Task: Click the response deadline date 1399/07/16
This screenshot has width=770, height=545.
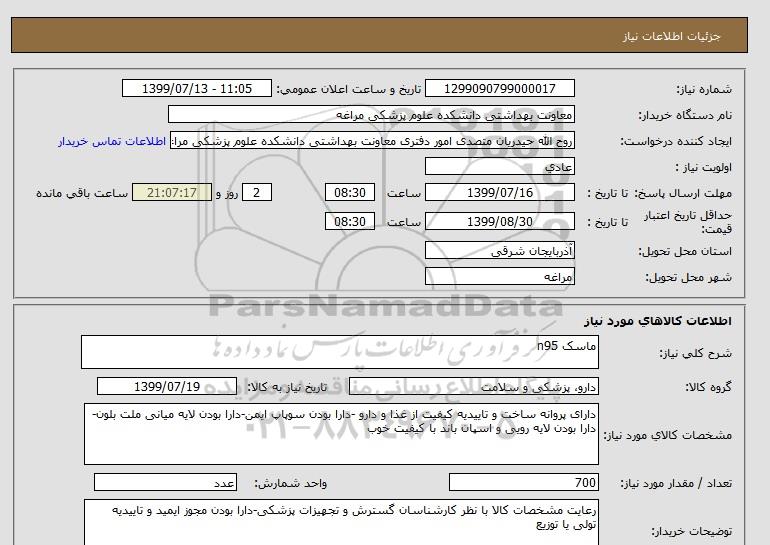Action: 499,192
